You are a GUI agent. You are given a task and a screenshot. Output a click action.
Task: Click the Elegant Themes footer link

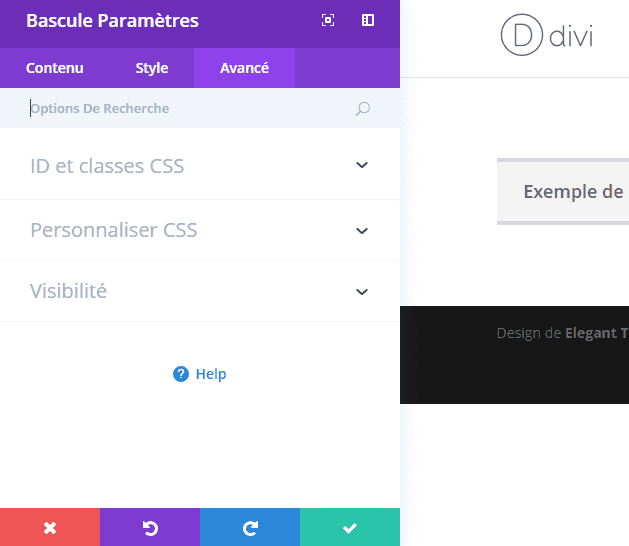coord(597,333)
